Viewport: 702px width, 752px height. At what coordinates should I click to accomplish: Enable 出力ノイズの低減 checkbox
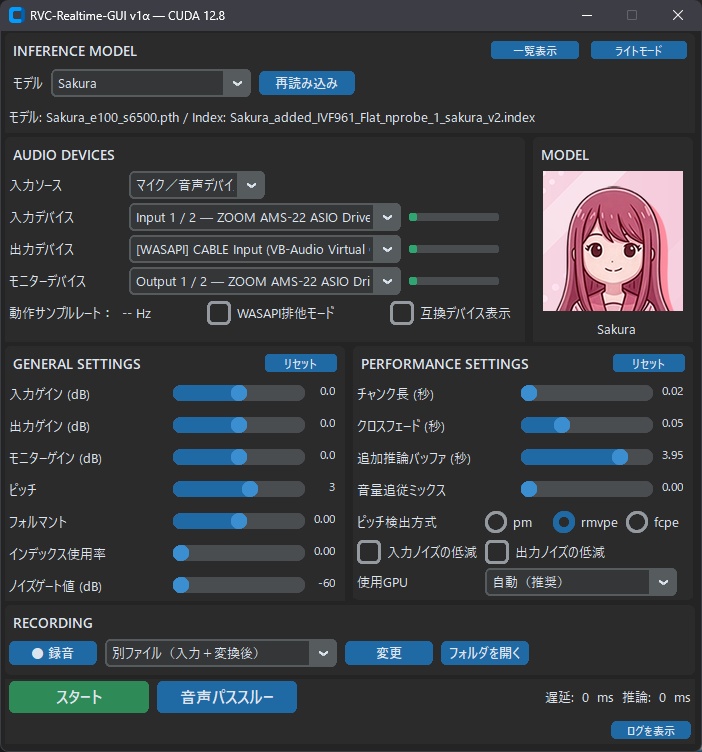coord(497,552)
